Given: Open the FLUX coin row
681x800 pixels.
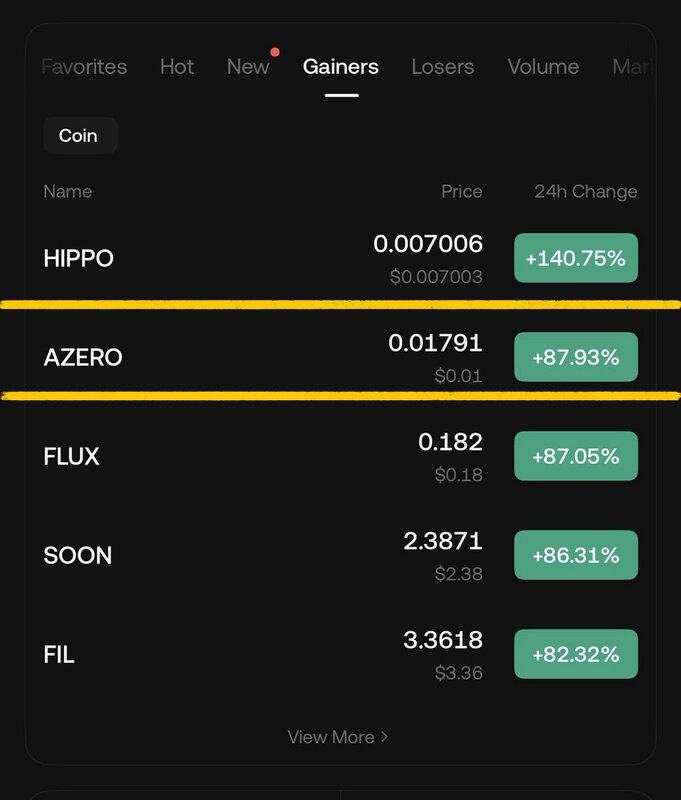Looking at the screenshot, I should (72, 456).
